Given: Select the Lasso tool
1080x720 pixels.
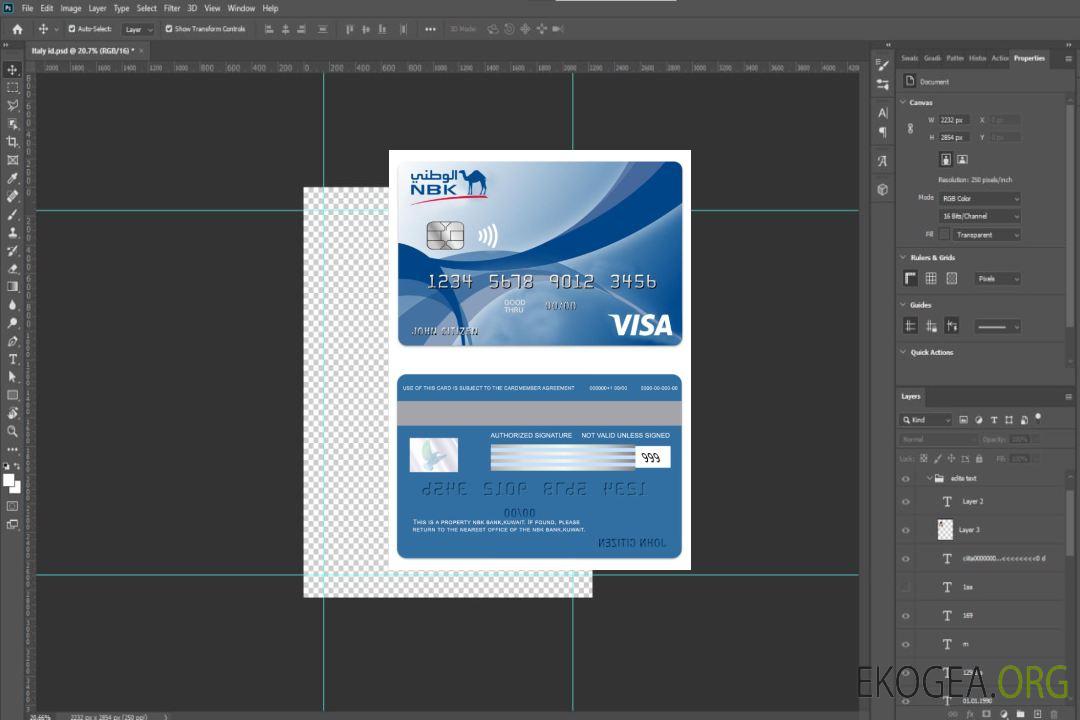Looking at the screenshot, I should (12, 105).
